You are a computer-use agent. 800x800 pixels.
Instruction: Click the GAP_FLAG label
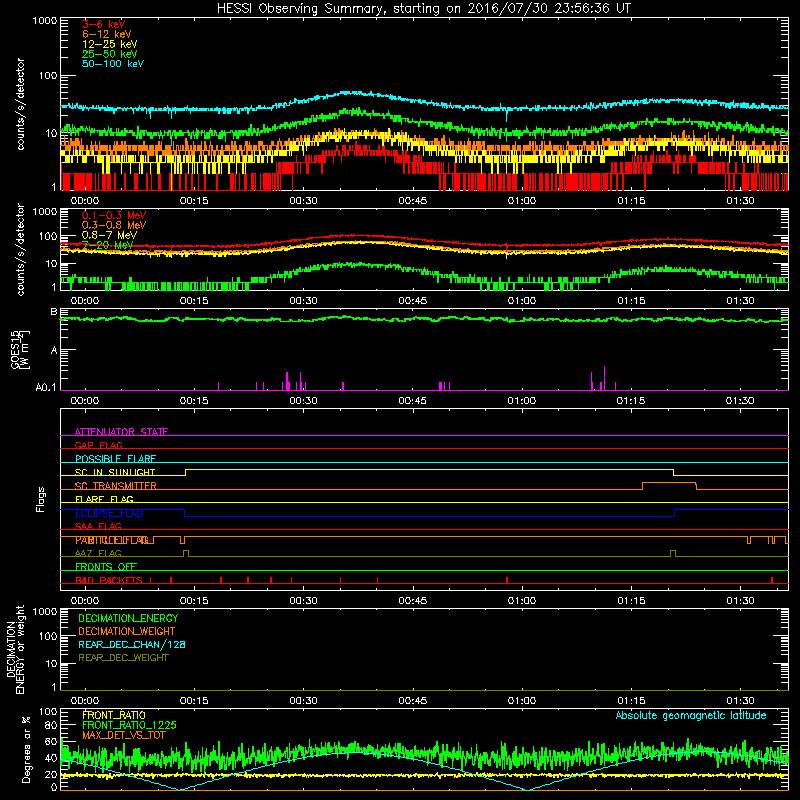click(x=98, y=445)
